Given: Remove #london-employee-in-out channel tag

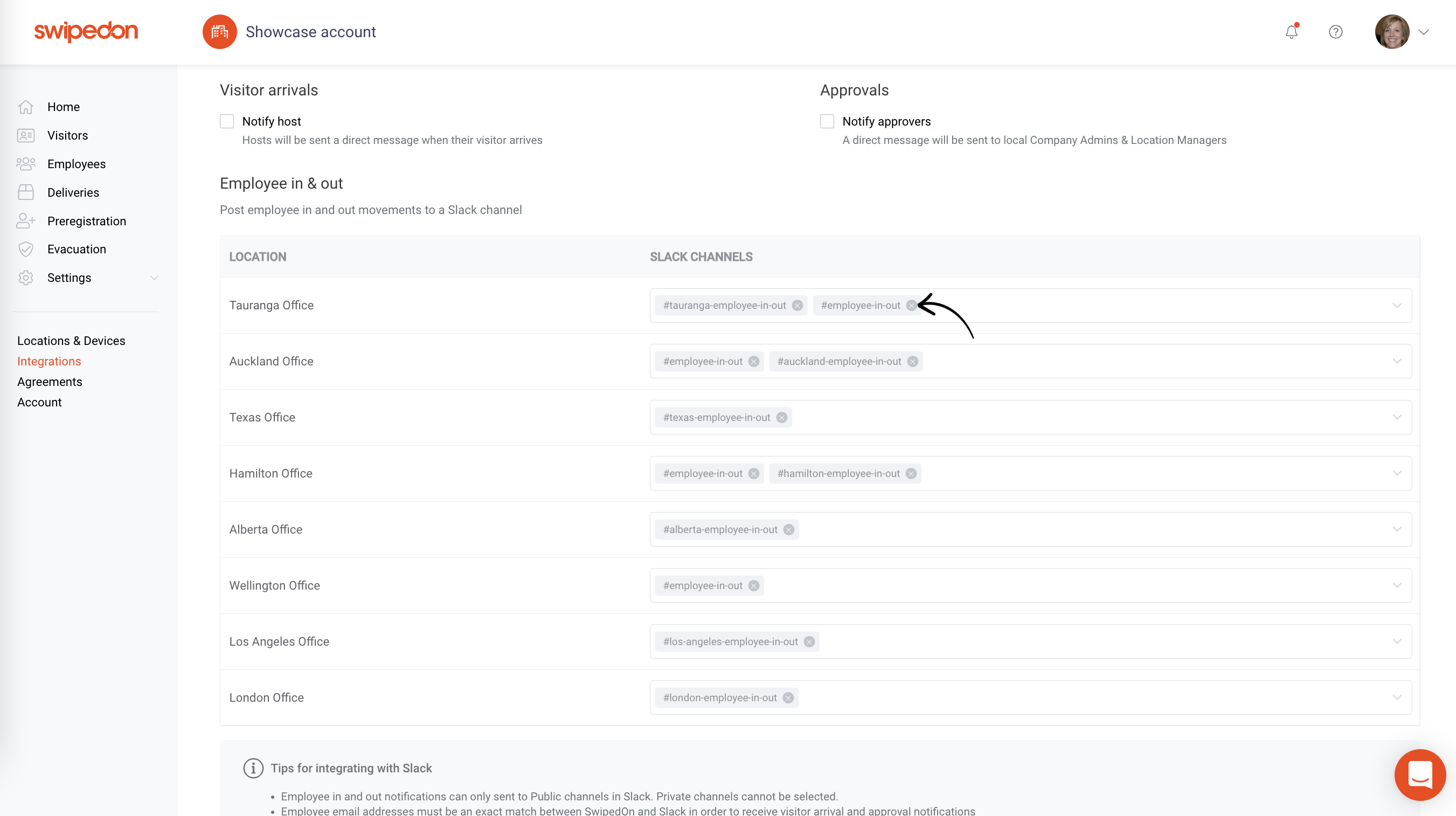Looking at the screenshot, I should click(788, 697).
